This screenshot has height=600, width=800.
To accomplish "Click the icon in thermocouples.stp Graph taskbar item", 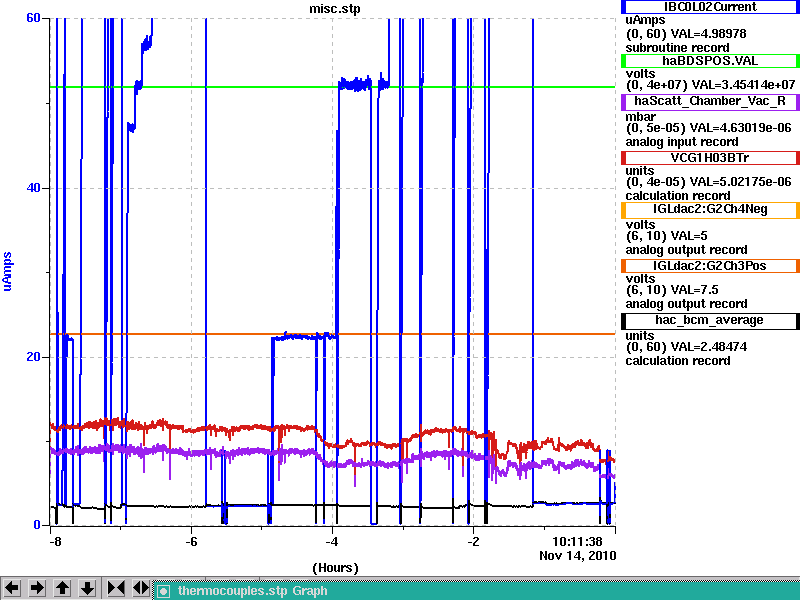I will (x=163, y=591).
